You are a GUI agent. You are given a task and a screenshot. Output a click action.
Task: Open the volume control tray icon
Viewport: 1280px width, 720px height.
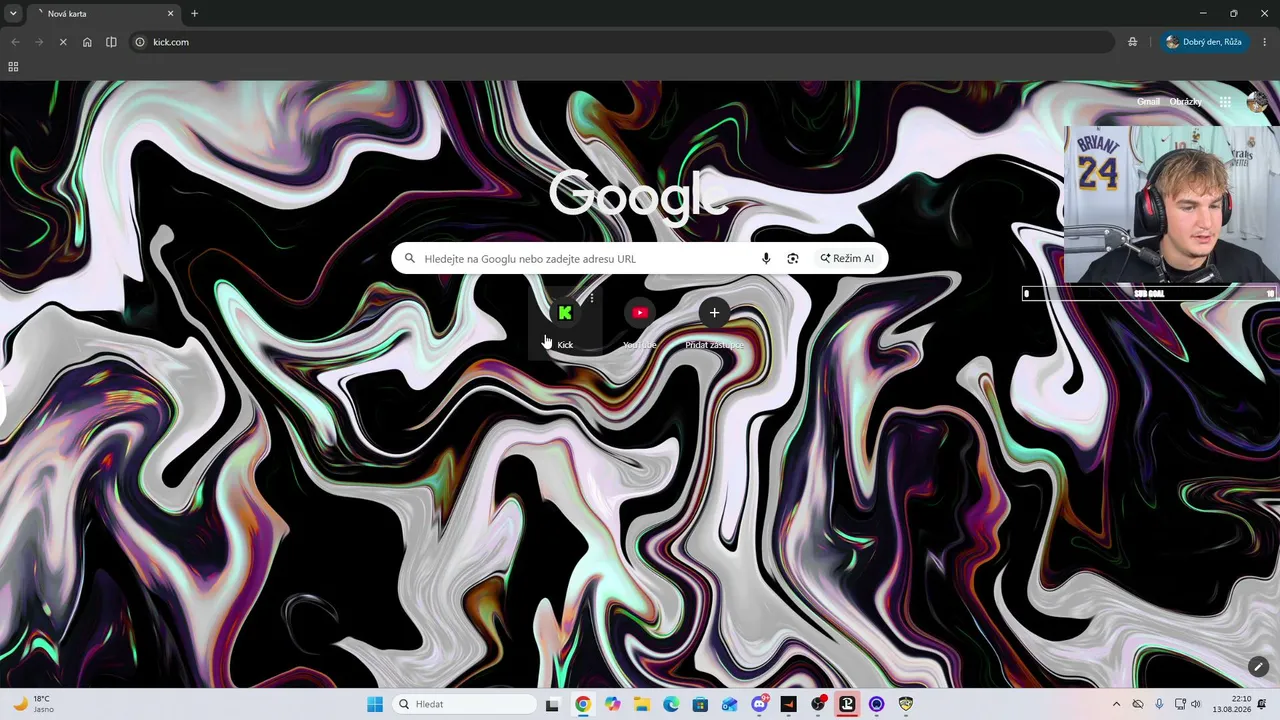1196,704
